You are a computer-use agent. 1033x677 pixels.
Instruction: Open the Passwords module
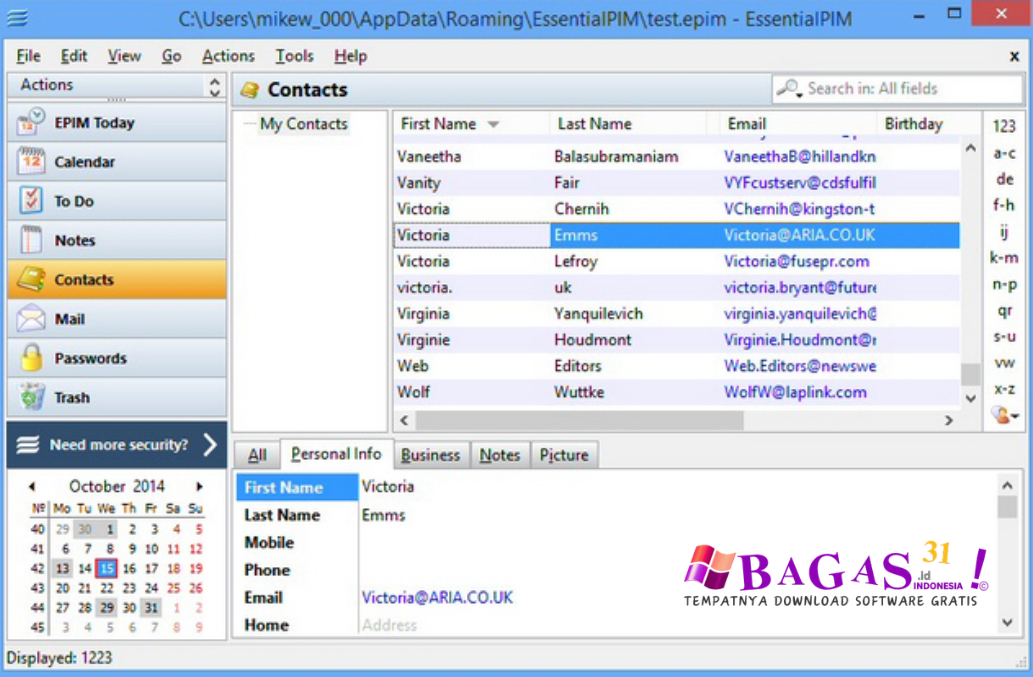[x=117, y=358]
